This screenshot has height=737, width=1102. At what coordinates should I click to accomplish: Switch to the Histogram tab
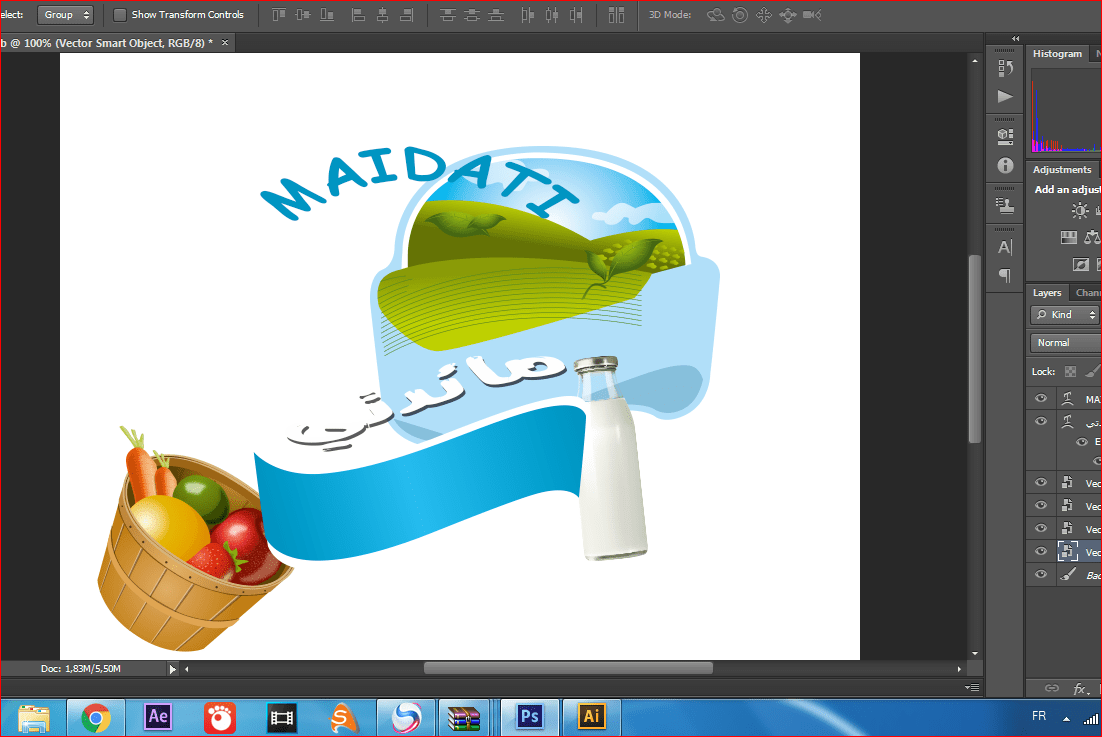click(1057, 54)
